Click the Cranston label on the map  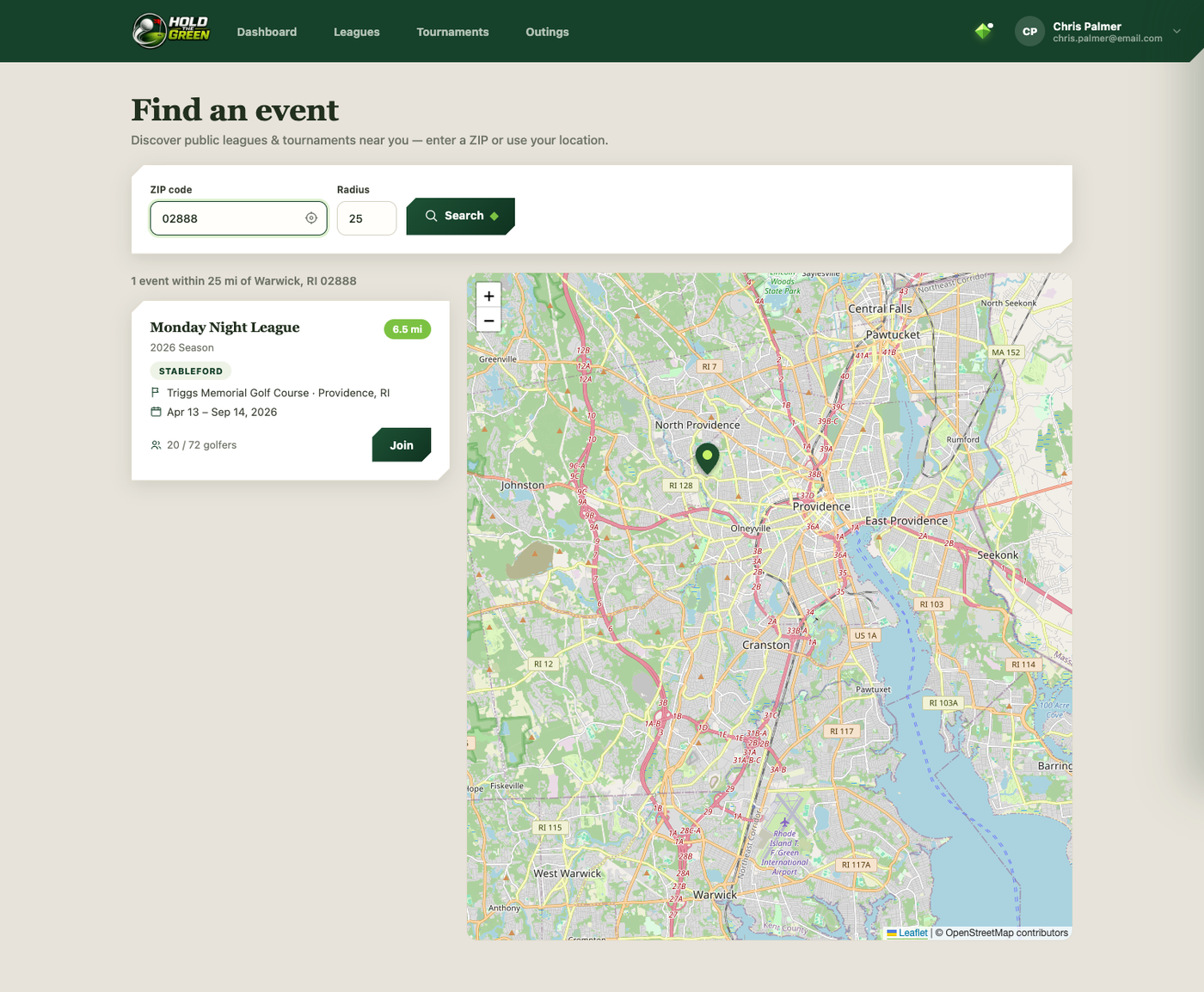click(x=765, y=645)
